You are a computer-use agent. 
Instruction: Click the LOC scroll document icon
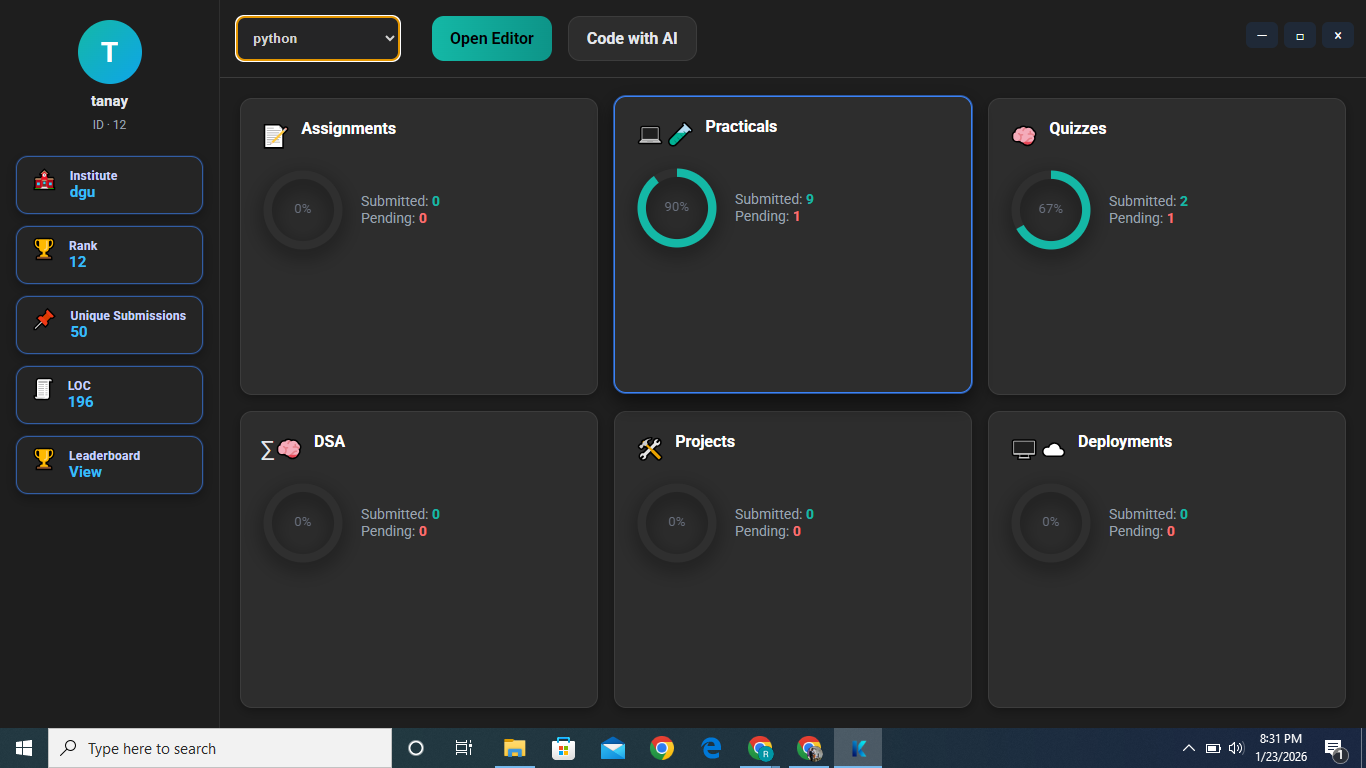(x=43, y=389)
